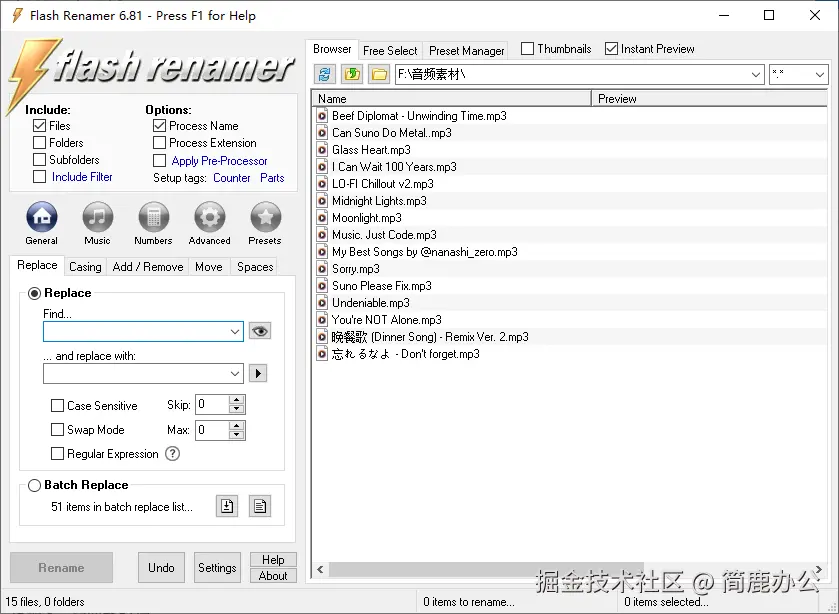Click the edit batch replace list icon
839x614 pixels.
260,506
